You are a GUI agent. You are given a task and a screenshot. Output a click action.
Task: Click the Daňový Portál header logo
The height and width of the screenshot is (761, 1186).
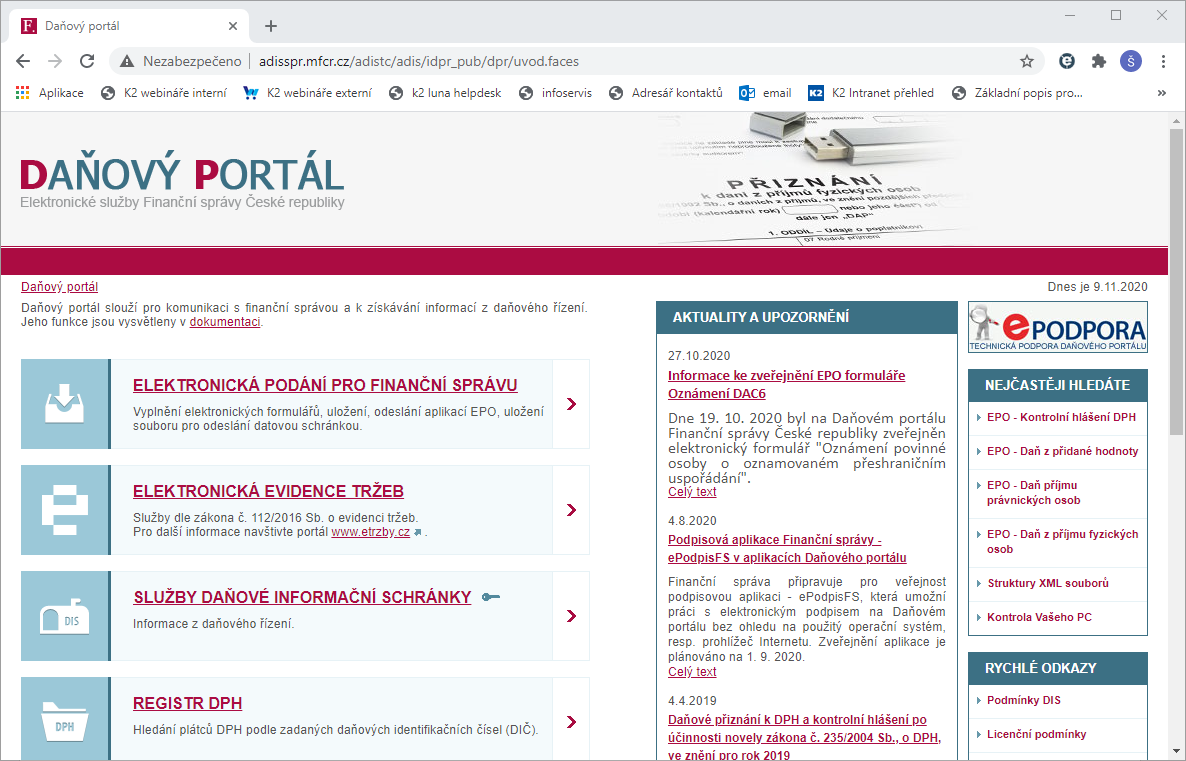click(x=182, y=182)
